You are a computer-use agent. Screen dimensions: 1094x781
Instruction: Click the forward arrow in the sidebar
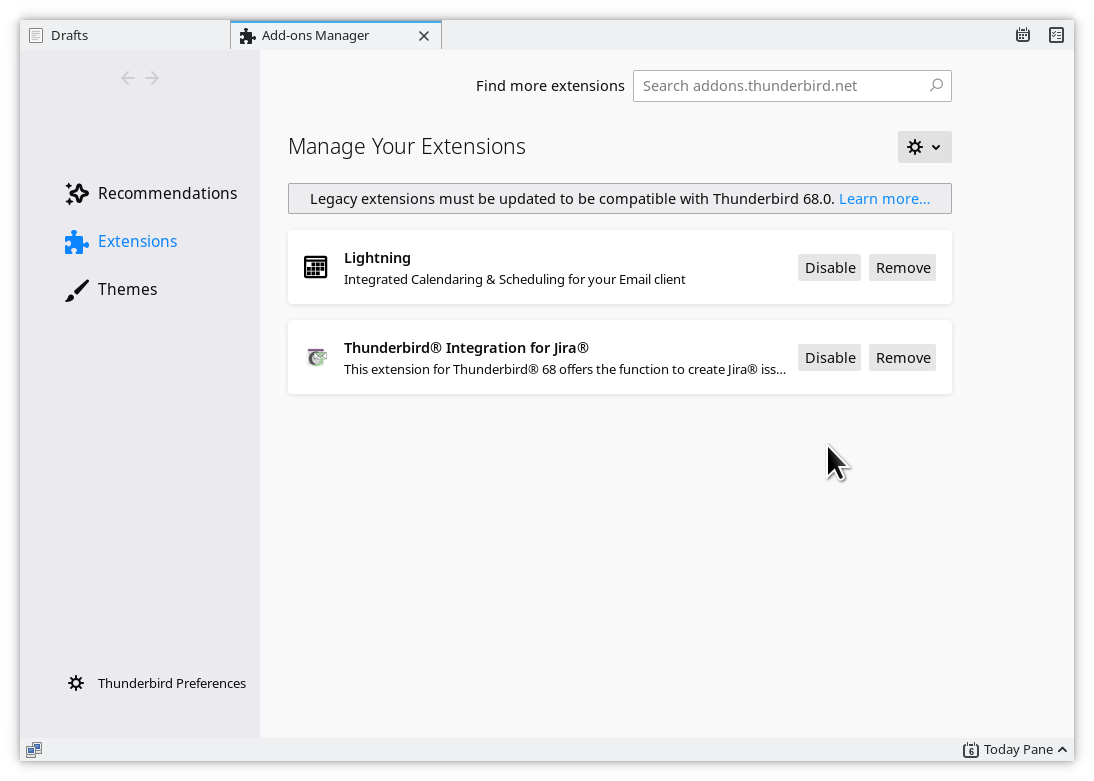(152, 78)
